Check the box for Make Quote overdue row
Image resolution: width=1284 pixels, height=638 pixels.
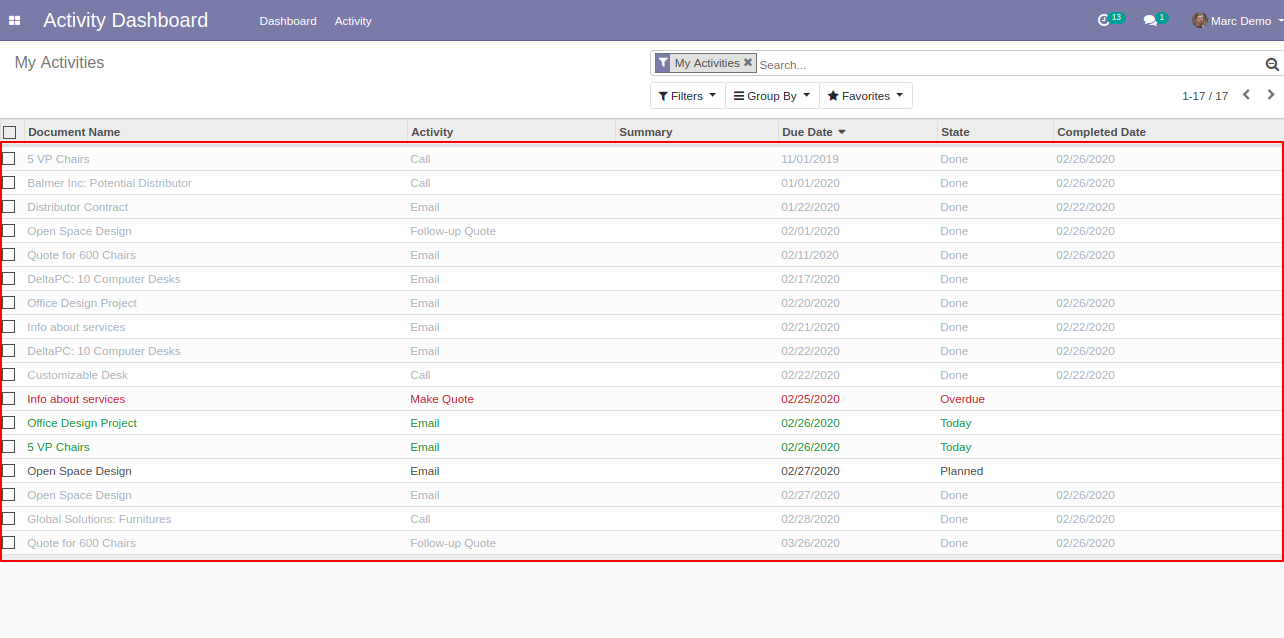[8, 398]
